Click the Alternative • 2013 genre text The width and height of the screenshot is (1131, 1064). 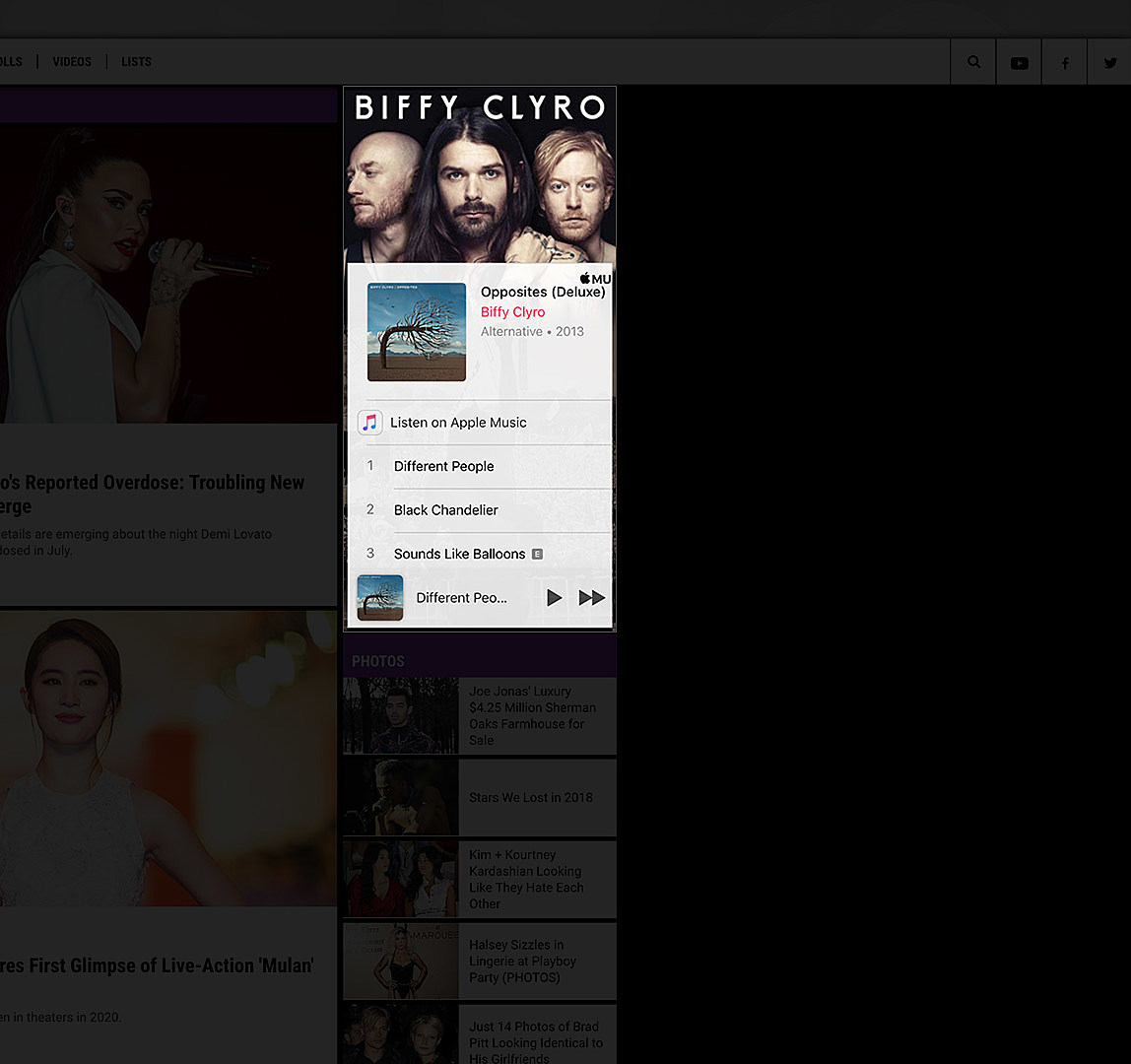[x=532, y=332]
